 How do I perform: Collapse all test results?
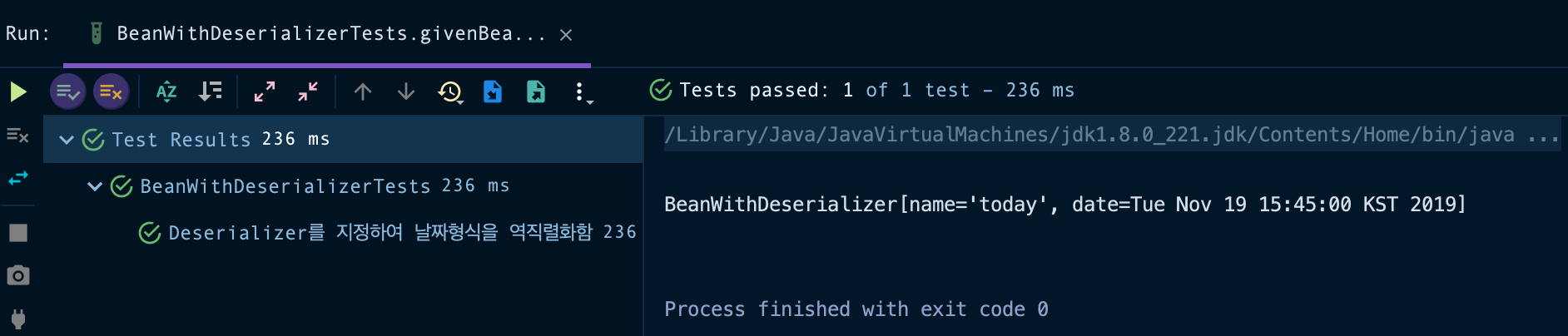pos(308,91)
